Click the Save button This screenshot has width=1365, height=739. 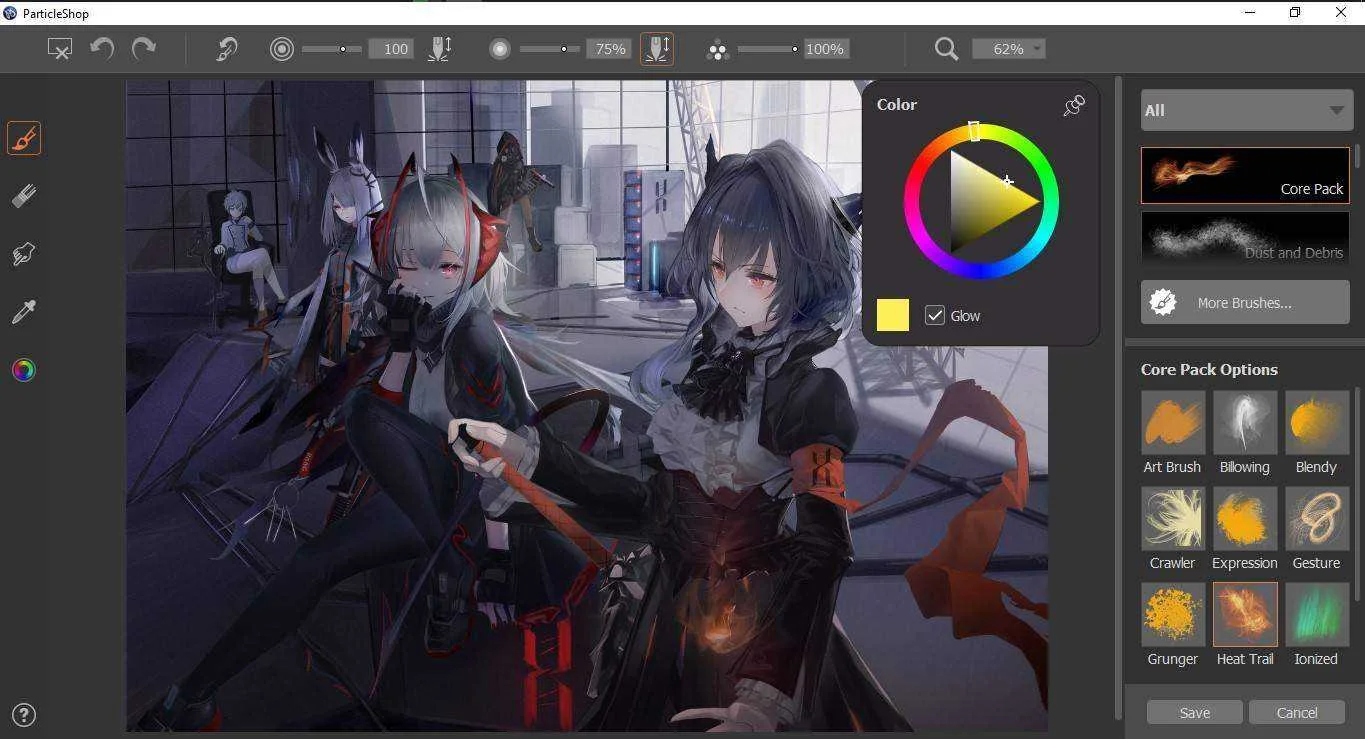click(x=1195, y=712)
